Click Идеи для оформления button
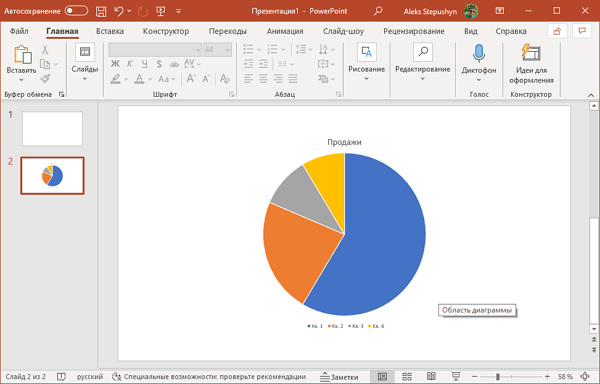The height and width of the screenshot is (384, 600). pyautogui.click(x=531, y=63)
